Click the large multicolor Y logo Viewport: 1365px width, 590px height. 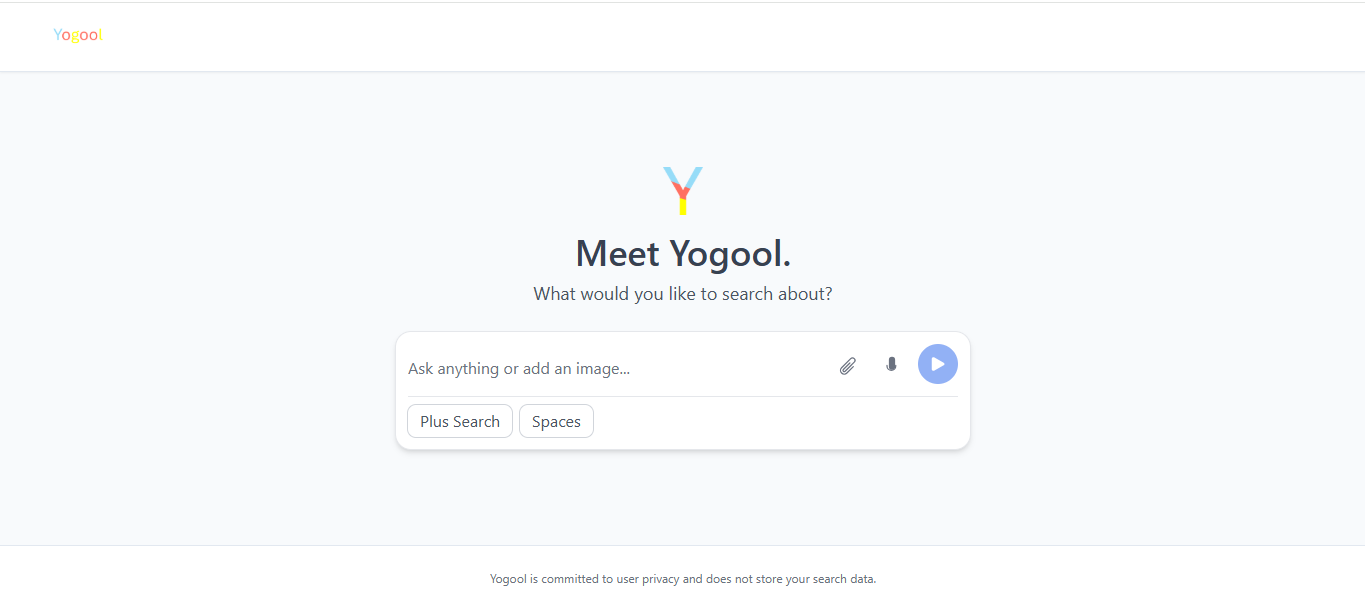click(x=683, y=191)
